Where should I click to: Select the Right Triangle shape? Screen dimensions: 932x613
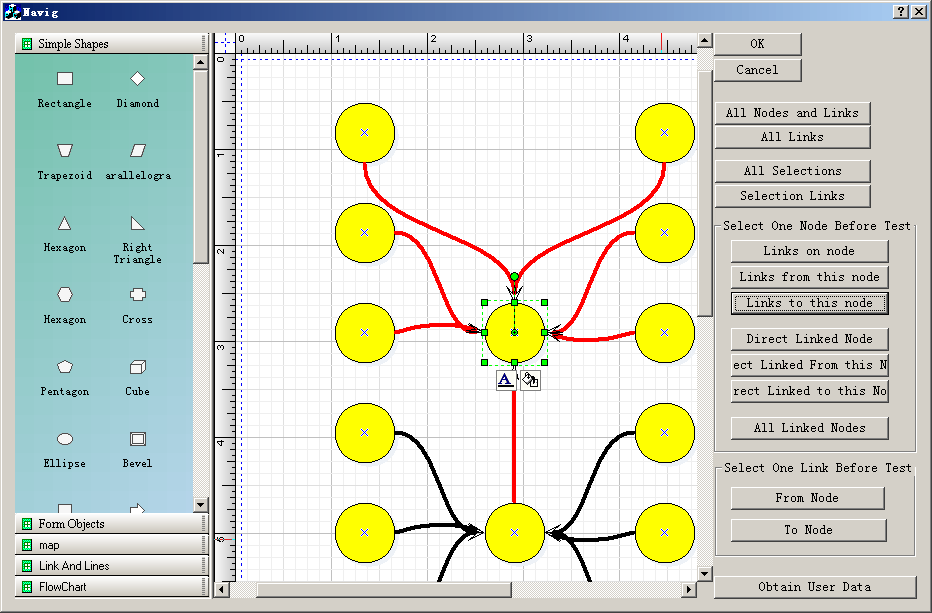(x=137, y=223)
